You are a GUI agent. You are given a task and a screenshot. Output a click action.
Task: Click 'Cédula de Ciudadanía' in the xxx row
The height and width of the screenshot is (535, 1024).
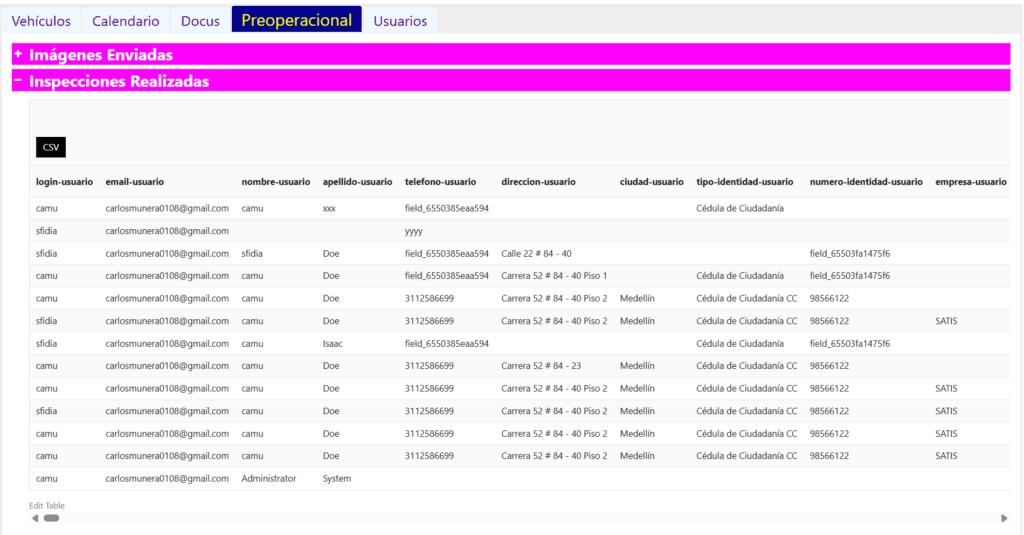[x=739, y=208]
